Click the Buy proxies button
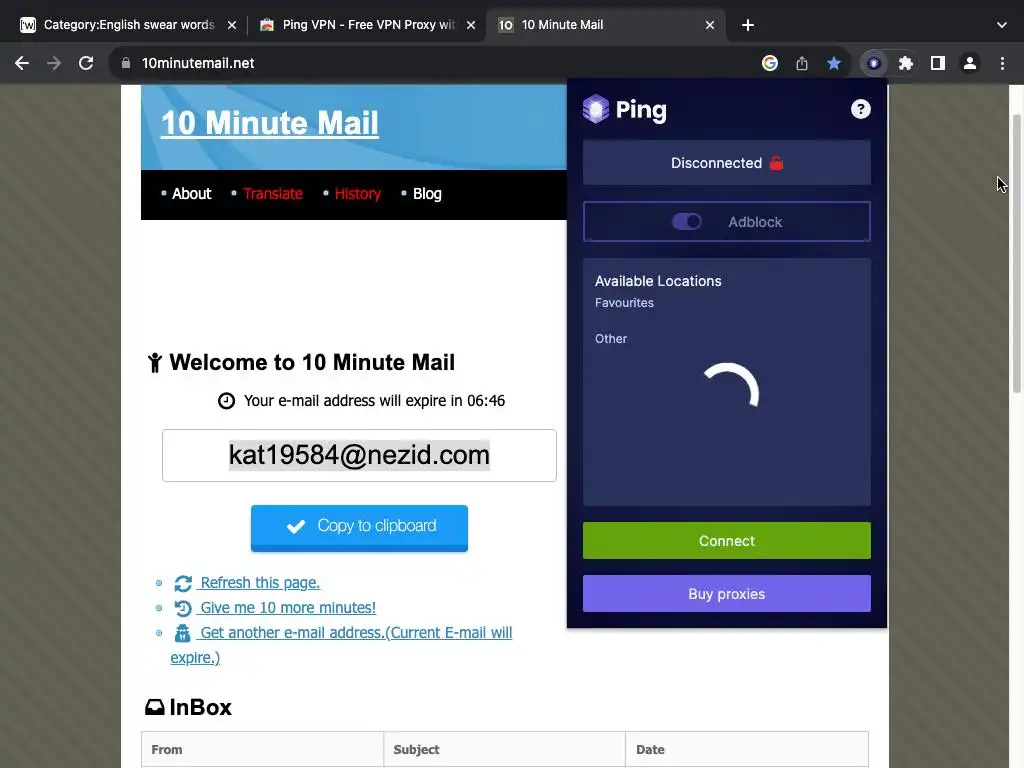This screenshot has width=1024, height=768. (727, 594)
